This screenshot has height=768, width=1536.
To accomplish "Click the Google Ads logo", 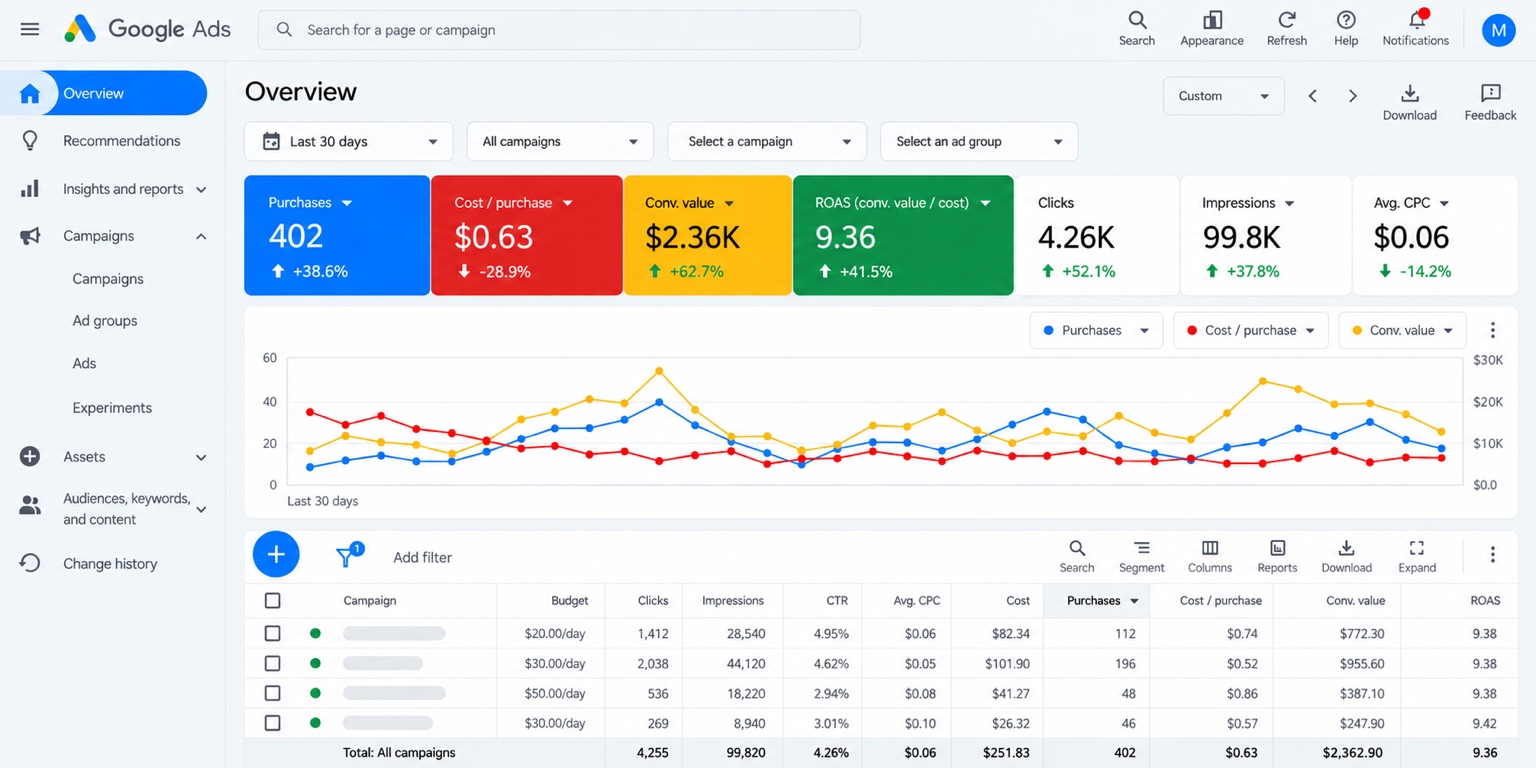I will click(x=148, y=29).
